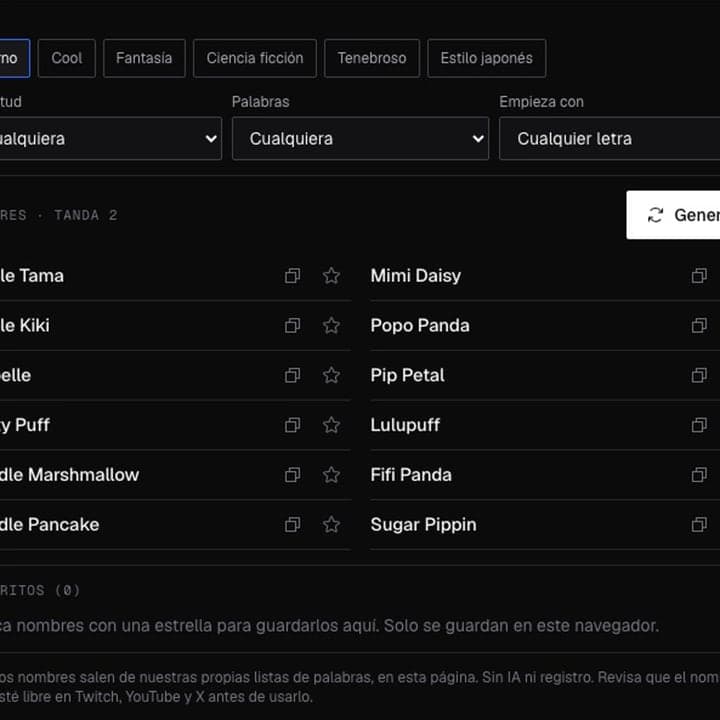720x720 pixels.
Task: Choose the Tenebroso style
Action: tap(372, 58)
